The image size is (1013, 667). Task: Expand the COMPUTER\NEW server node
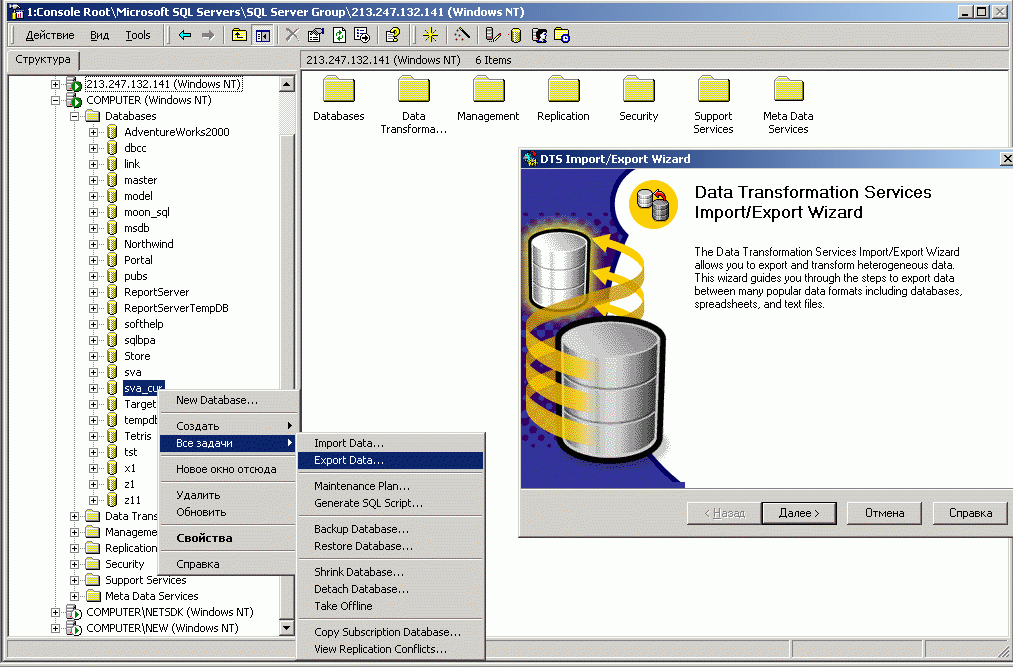pos(56,628)
